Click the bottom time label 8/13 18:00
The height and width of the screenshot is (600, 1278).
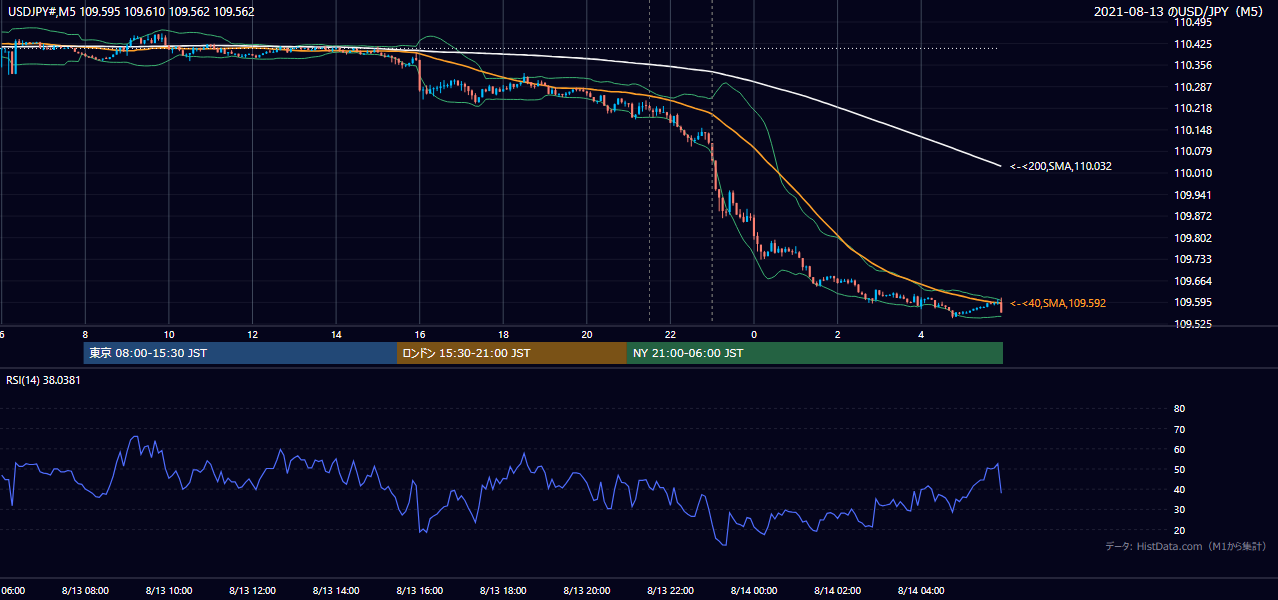[503, 591]
